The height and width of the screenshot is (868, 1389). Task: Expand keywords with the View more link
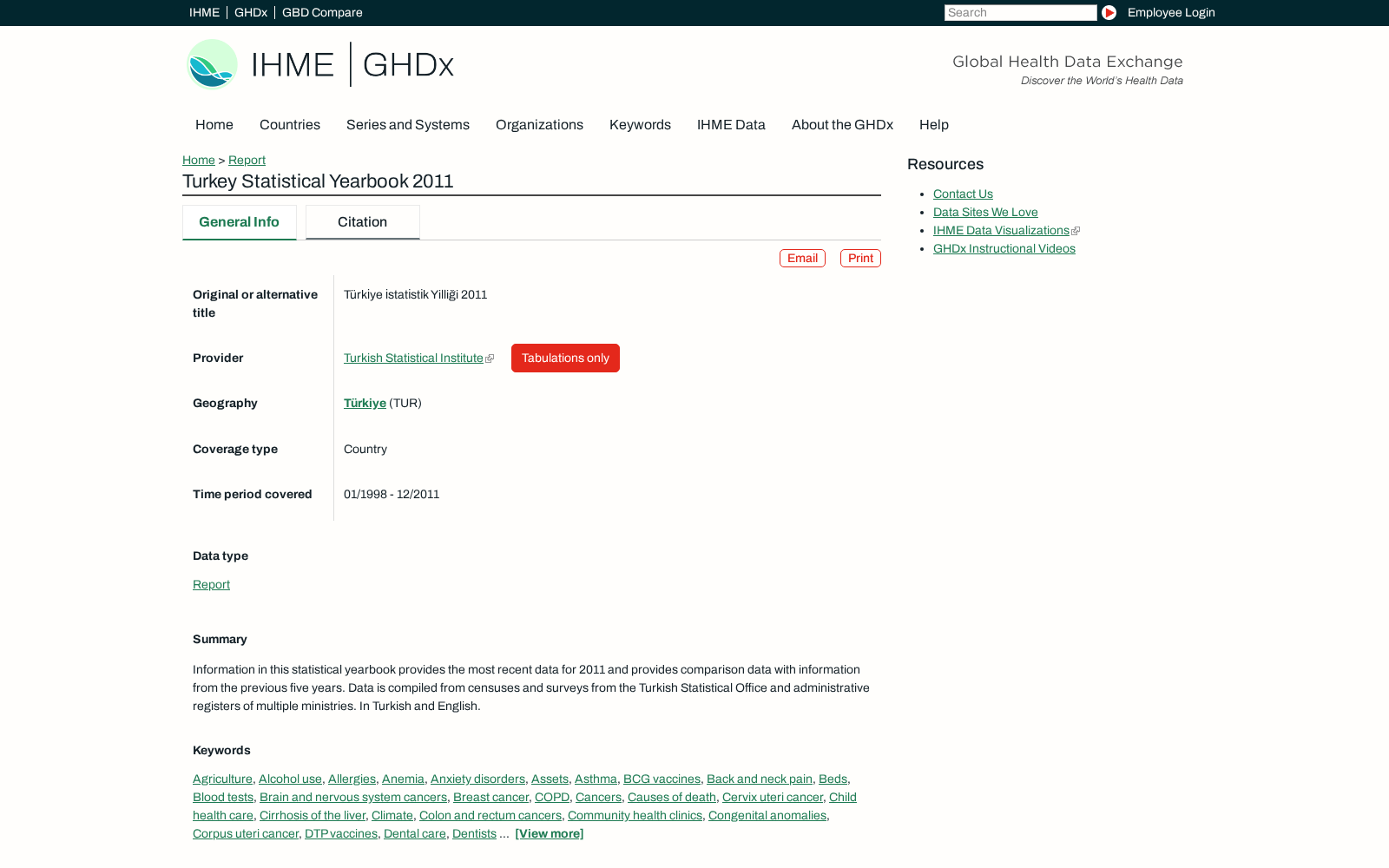[x=549, y=834]
